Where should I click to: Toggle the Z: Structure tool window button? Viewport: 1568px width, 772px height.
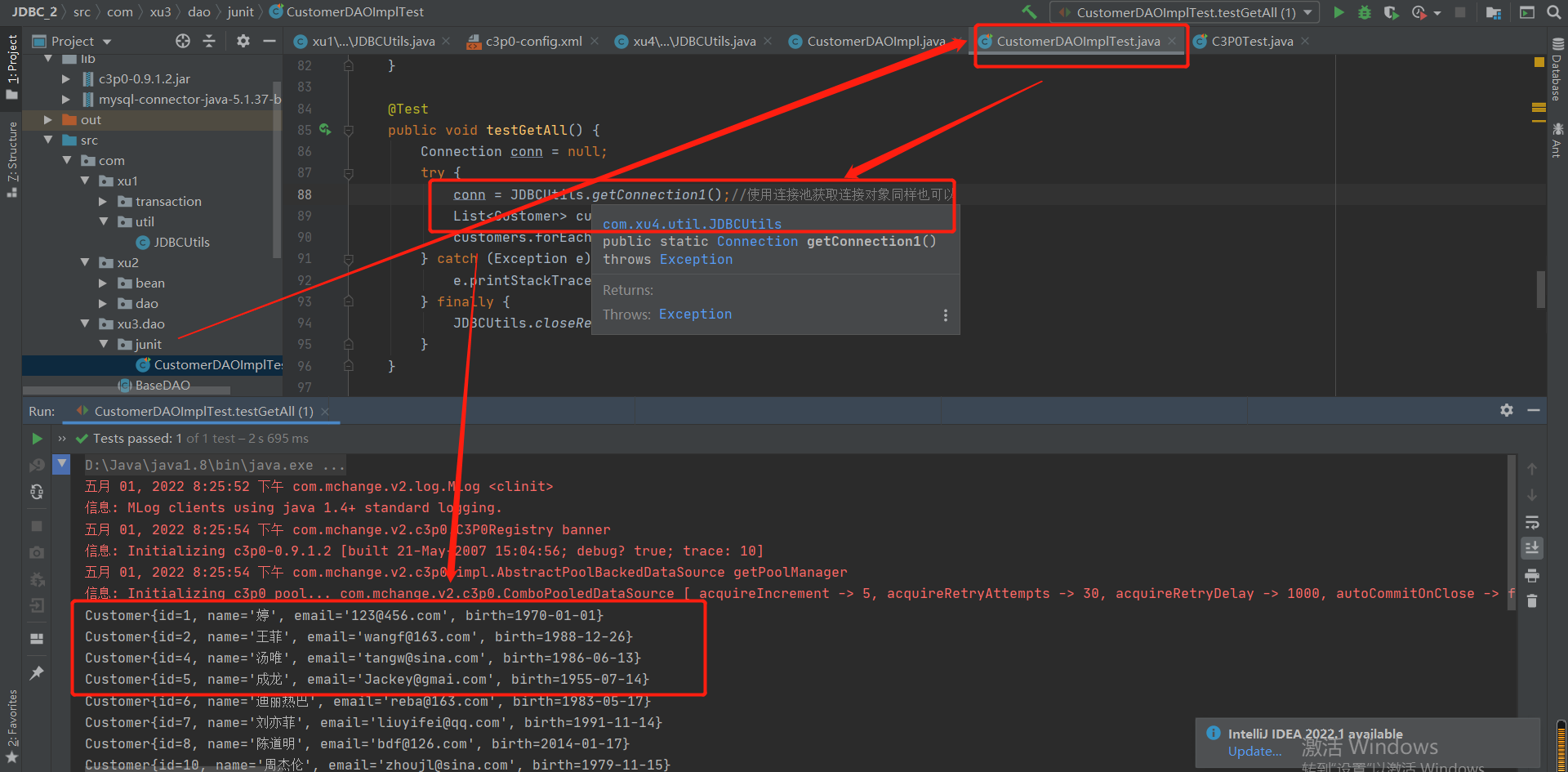11,159
